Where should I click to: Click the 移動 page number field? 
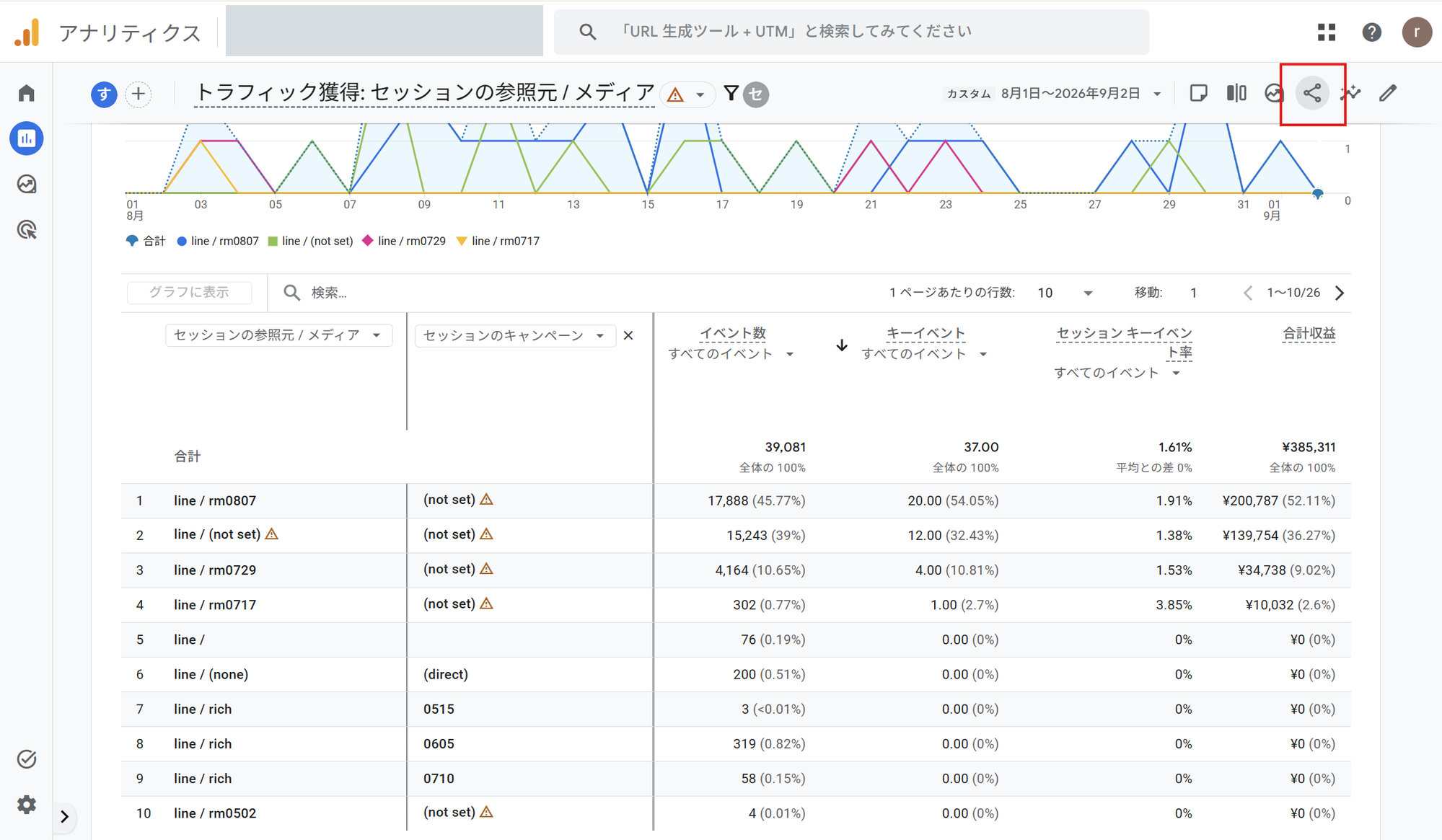point(1194,293)
